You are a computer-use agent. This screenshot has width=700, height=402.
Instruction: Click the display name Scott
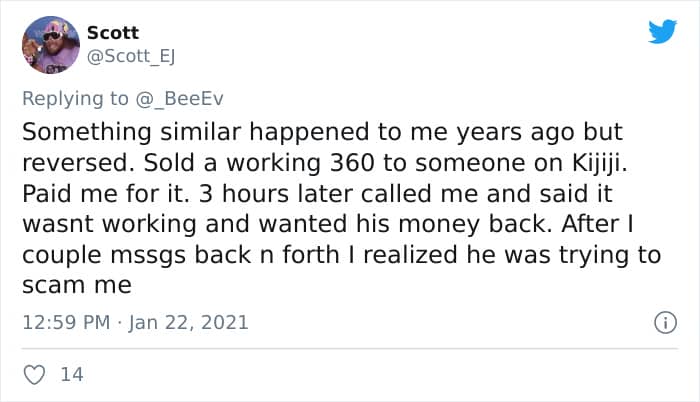point(113,32)
